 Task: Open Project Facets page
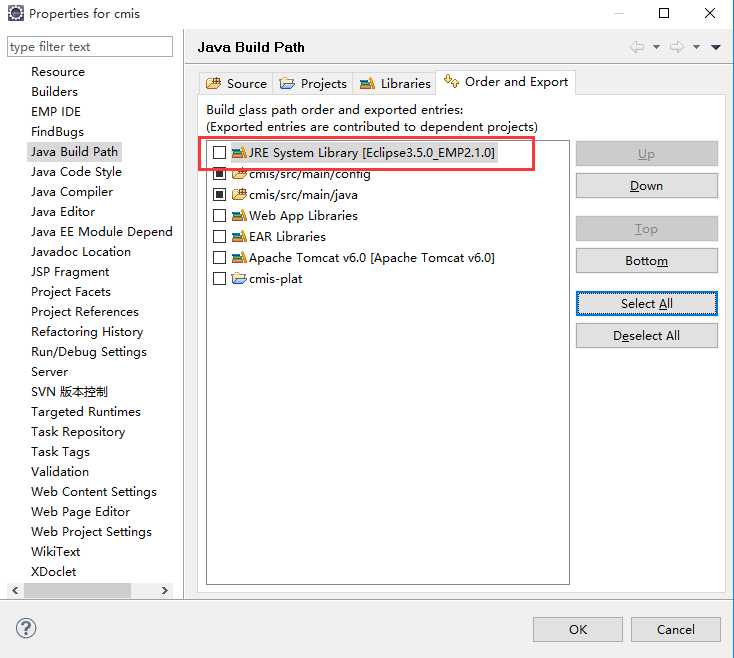point(71,292)
